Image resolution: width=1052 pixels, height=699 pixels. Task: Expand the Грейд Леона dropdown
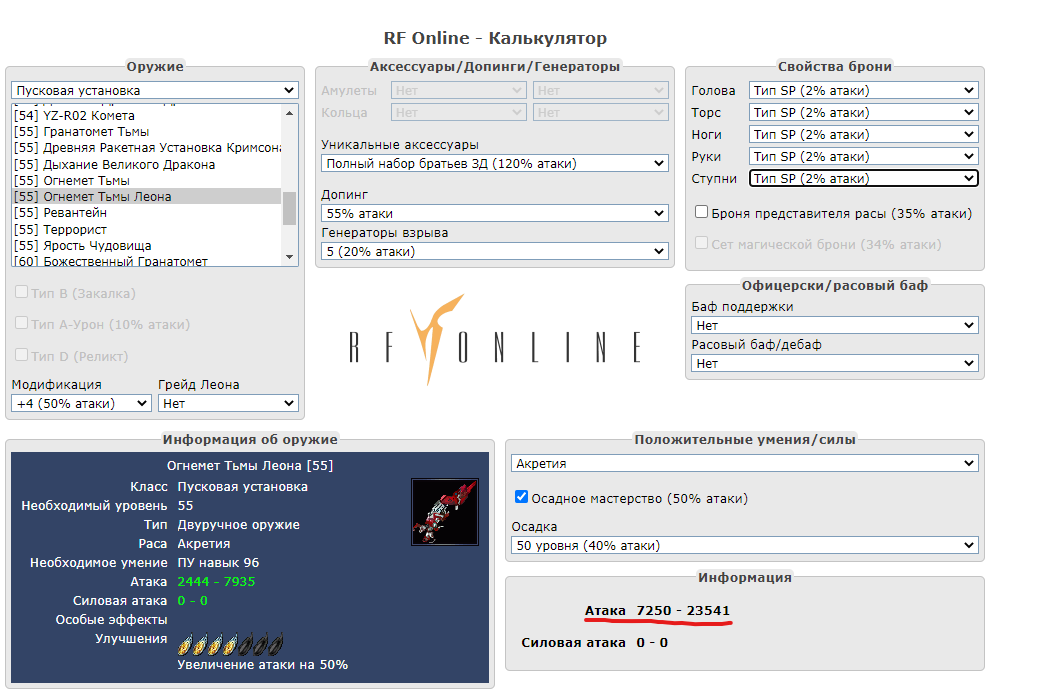click(x=228, y=403)
